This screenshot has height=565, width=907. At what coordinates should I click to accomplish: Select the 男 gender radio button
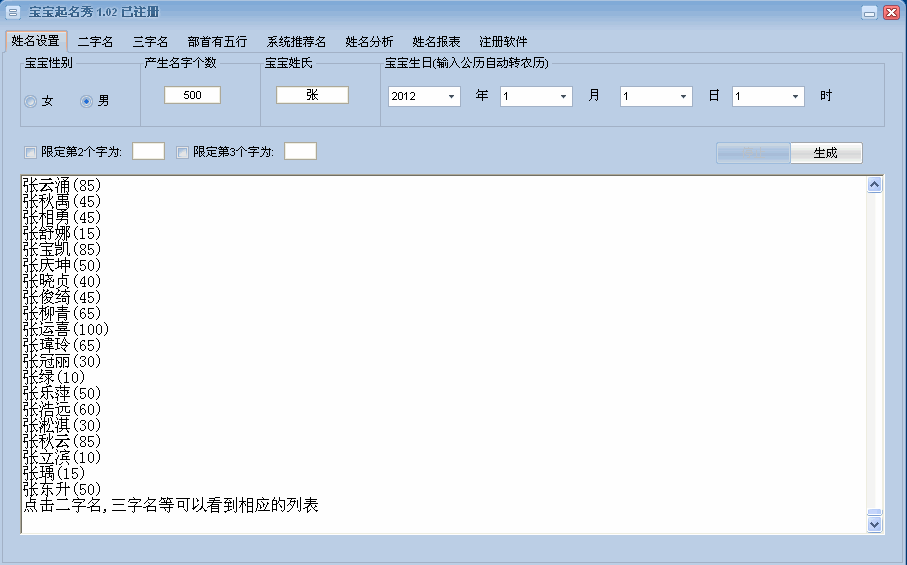87,101
